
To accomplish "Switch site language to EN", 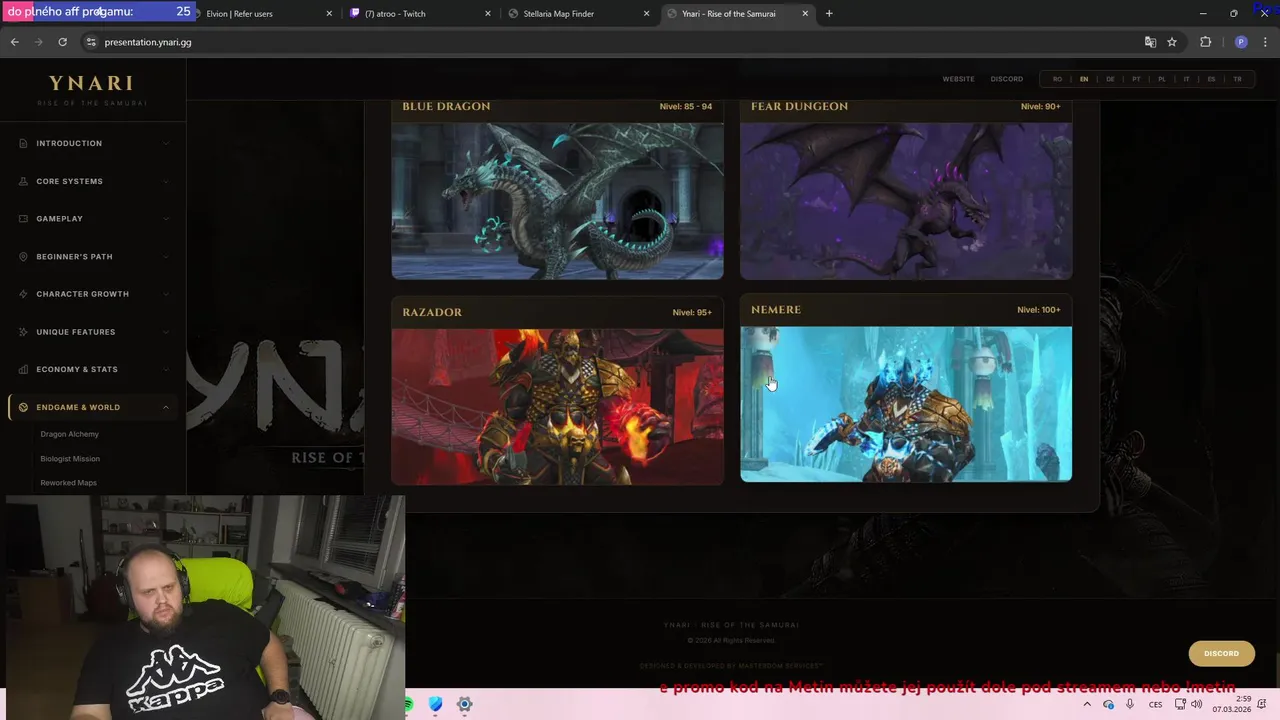I will 1083,79.
